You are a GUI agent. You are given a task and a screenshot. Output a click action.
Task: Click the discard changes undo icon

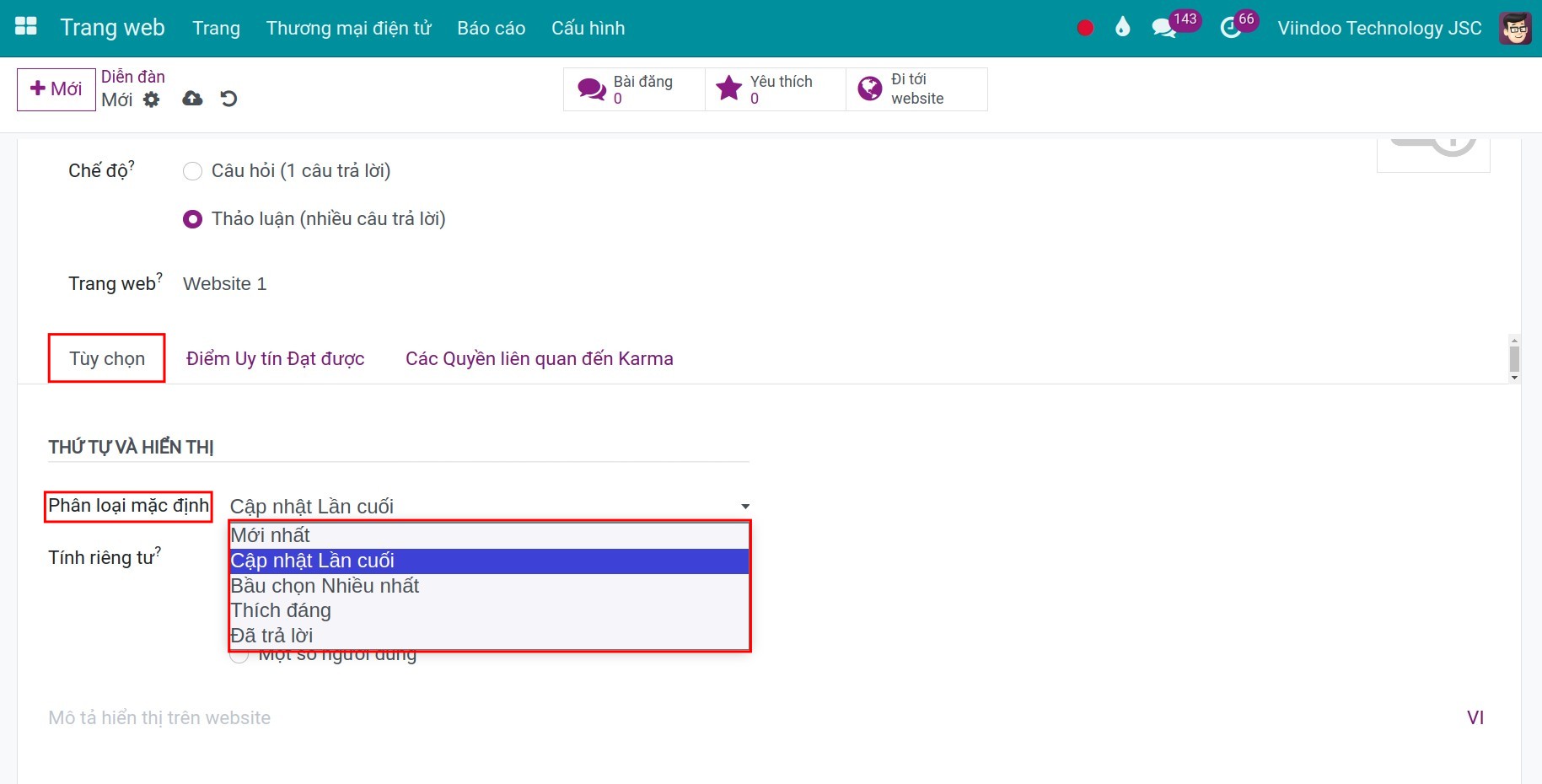[228, 99]
